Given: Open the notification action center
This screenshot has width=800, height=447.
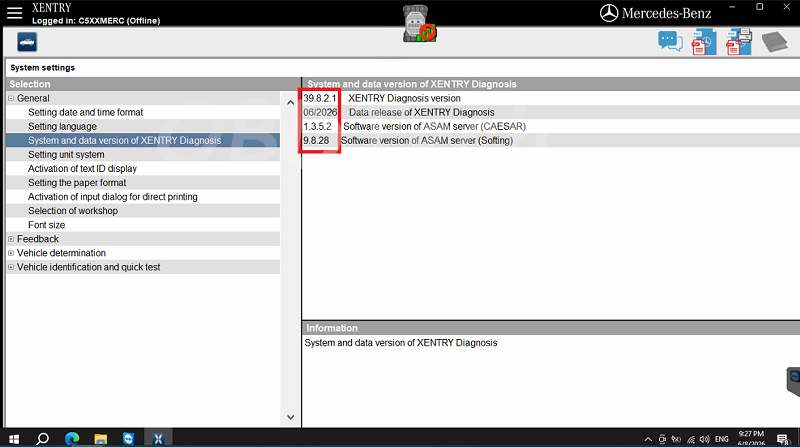Looking at the screenshot, I should (x=783, y=439).
